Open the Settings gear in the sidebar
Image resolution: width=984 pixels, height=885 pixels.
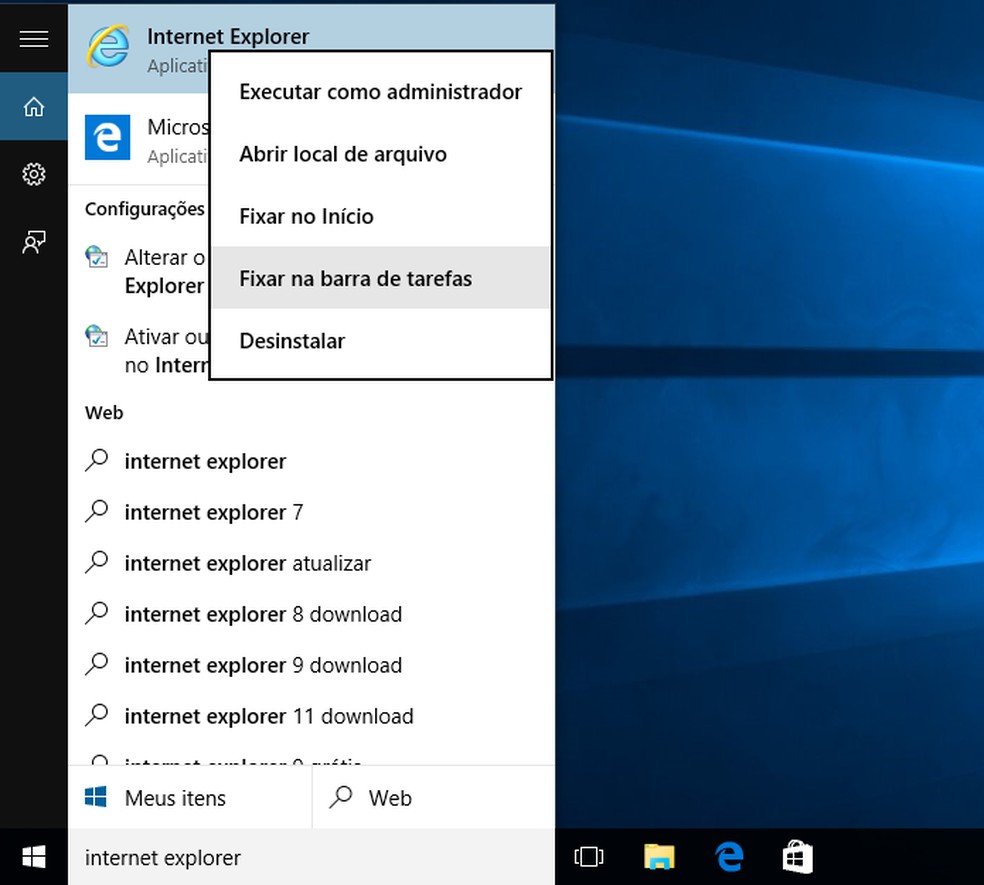coord(33,174)
